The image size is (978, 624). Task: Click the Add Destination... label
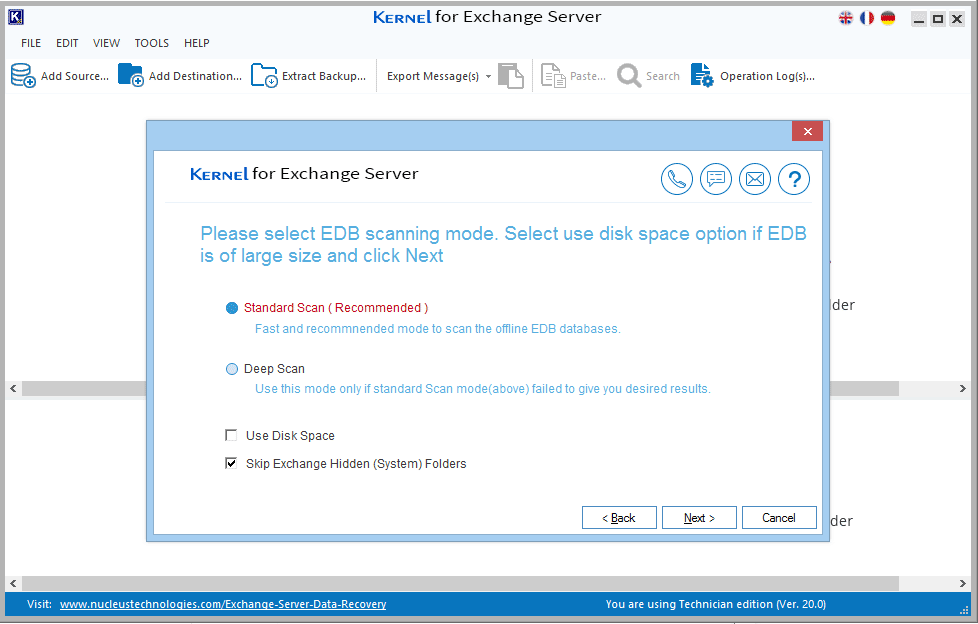click(195, 76)
